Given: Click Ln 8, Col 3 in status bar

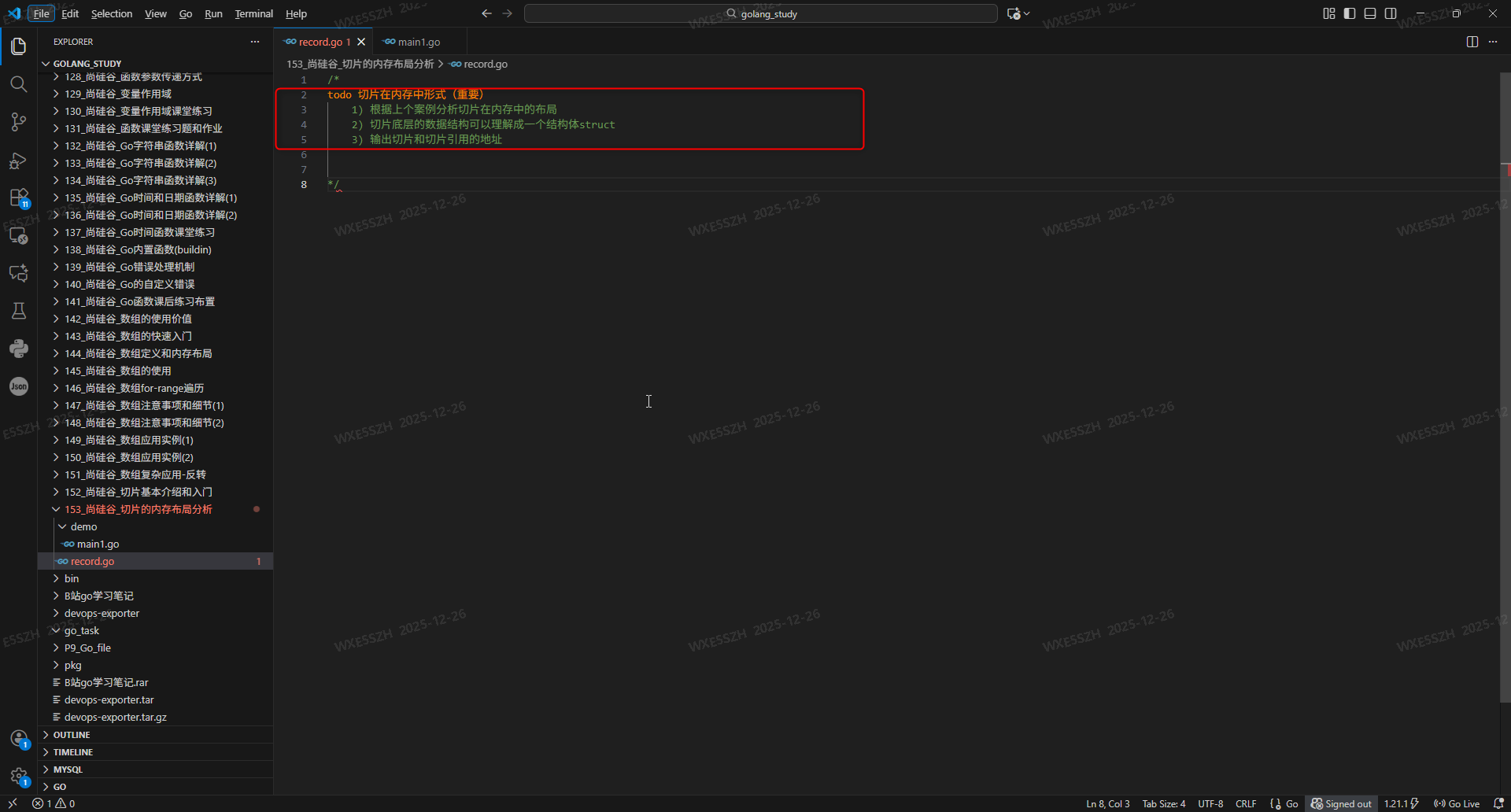Looking at the screenshot, I should pyautogui.click(x=1107, y=803).
